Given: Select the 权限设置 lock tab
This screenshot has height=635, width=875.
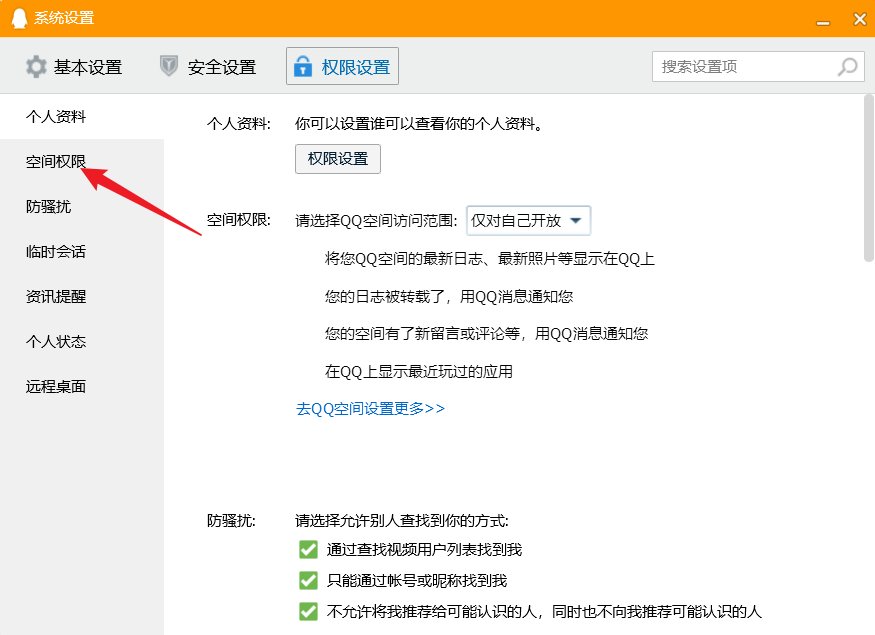Looking at the screenshot, I should point(342,66).
